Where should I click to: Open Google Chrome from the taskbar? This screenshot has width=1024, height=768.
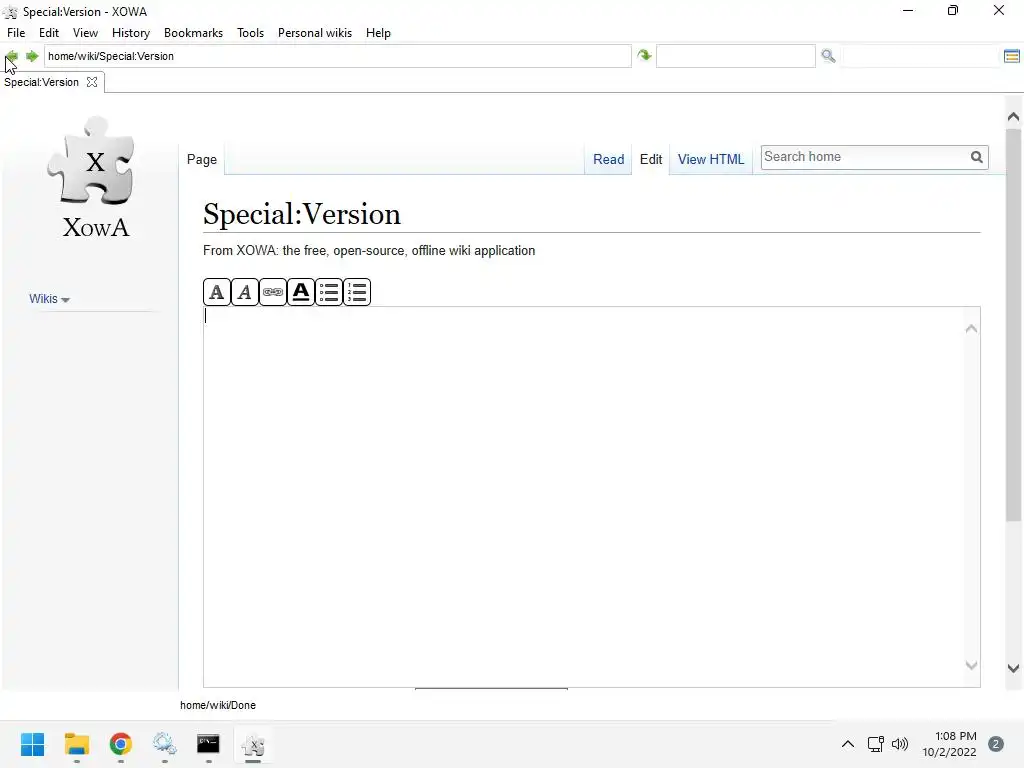121,744
